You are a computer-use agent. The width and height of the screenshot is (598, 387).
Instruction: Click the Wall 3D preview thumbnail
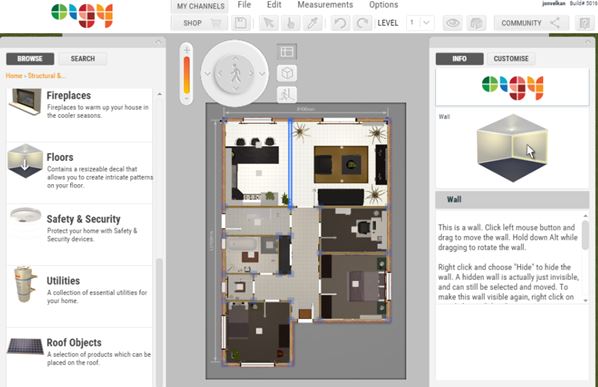pos(513,148)
